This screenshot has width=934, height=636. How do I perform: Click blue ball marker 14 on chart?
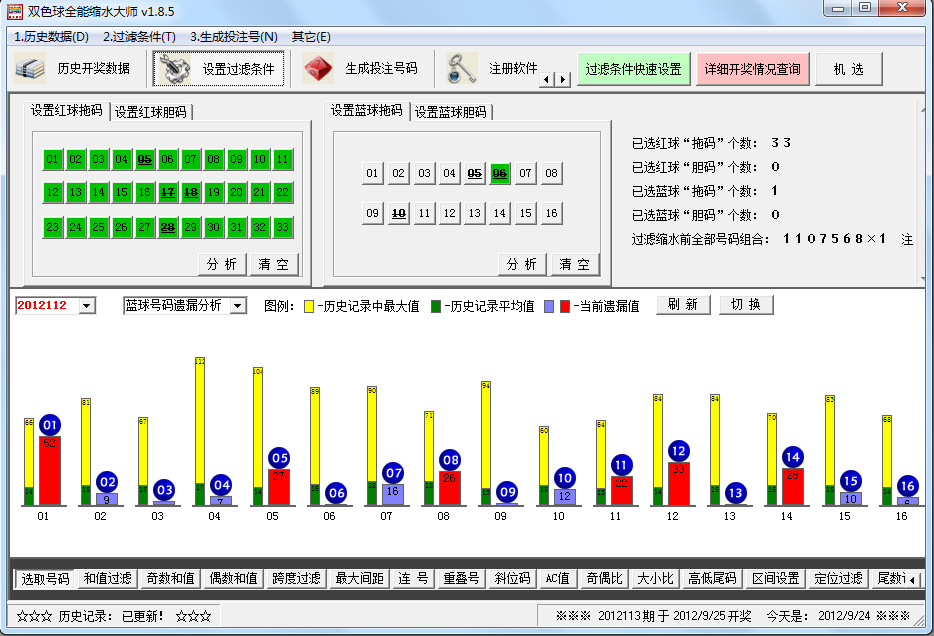click(x=792, y=457)
